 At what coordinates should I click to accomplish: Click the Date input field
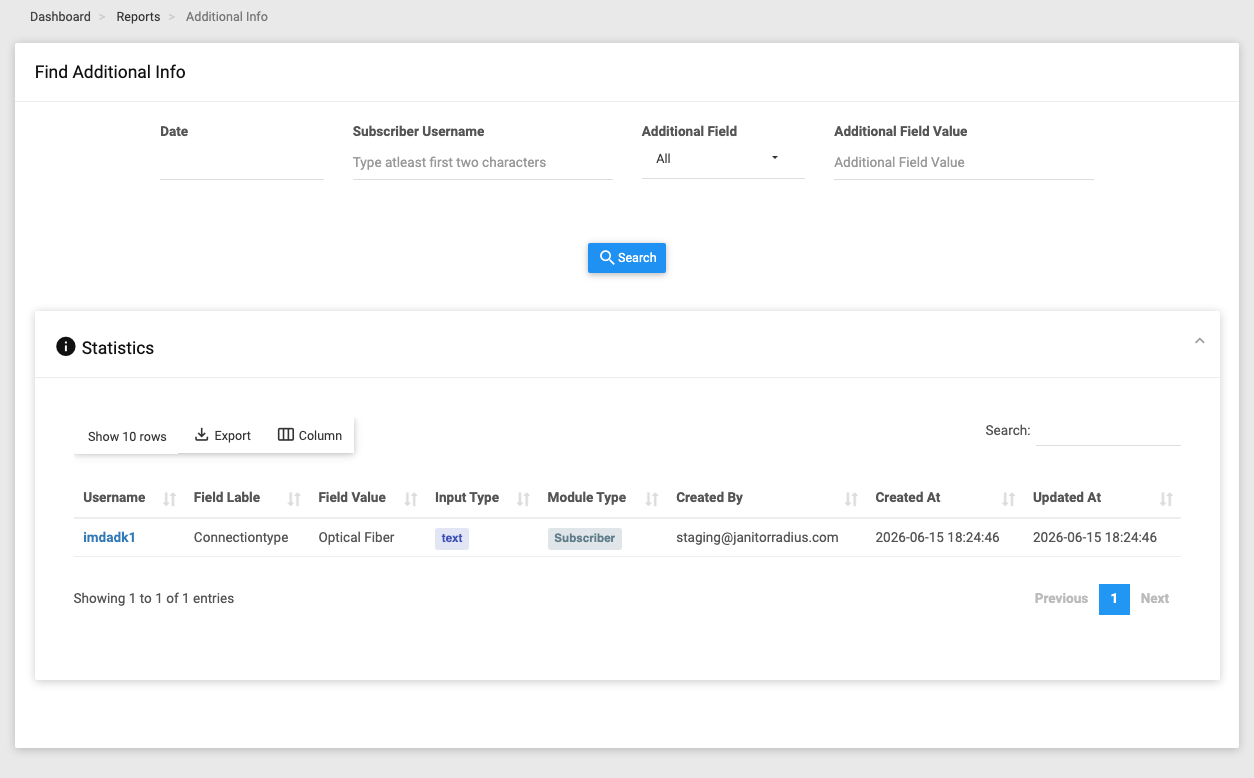[x=242, y=162]
